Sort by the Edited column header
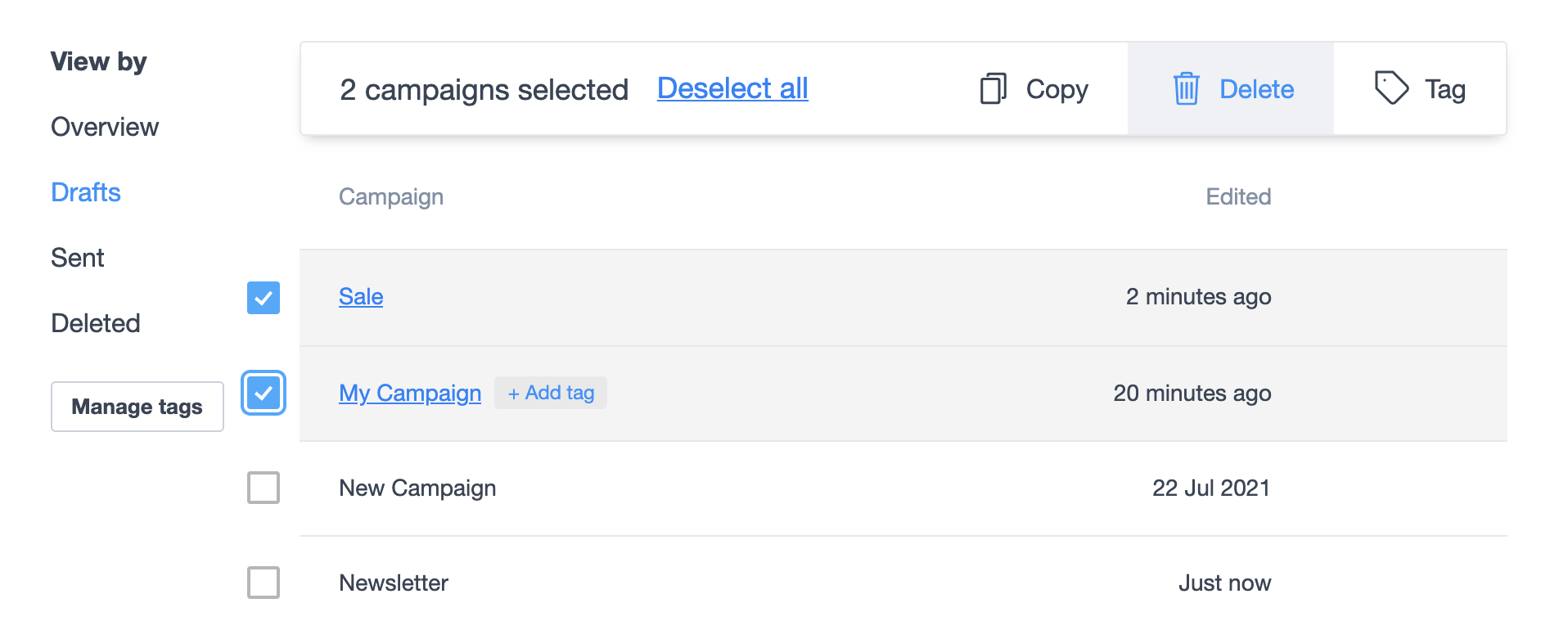Screen dimensions: 1568x630 click(x=1238, y=196)
